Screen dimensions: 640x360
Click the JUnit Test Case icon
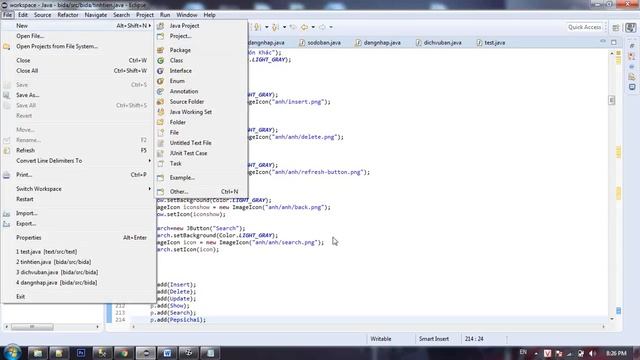(160, 153)
